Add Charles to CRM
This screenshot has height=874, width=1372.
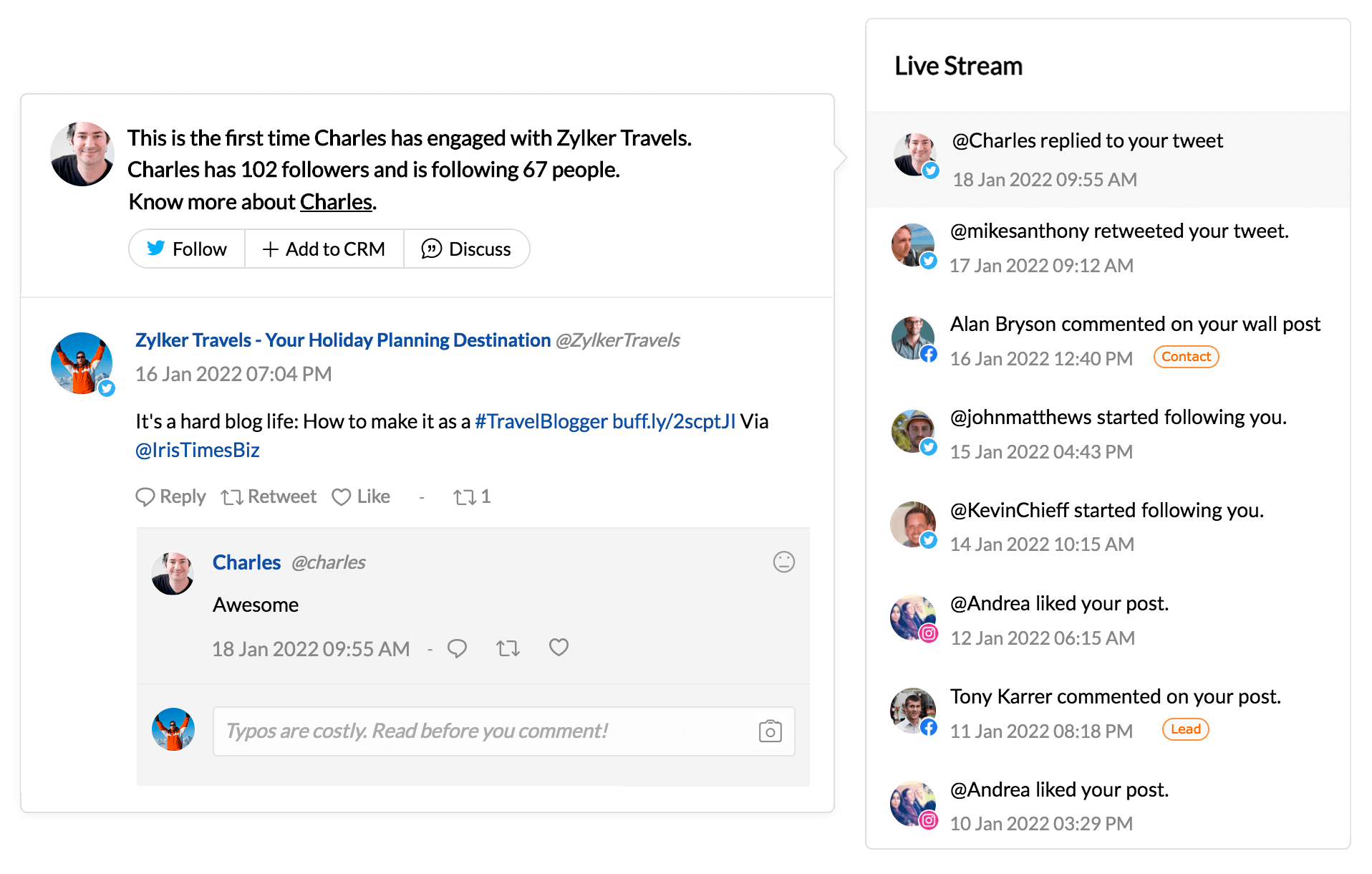coord(324,249)
